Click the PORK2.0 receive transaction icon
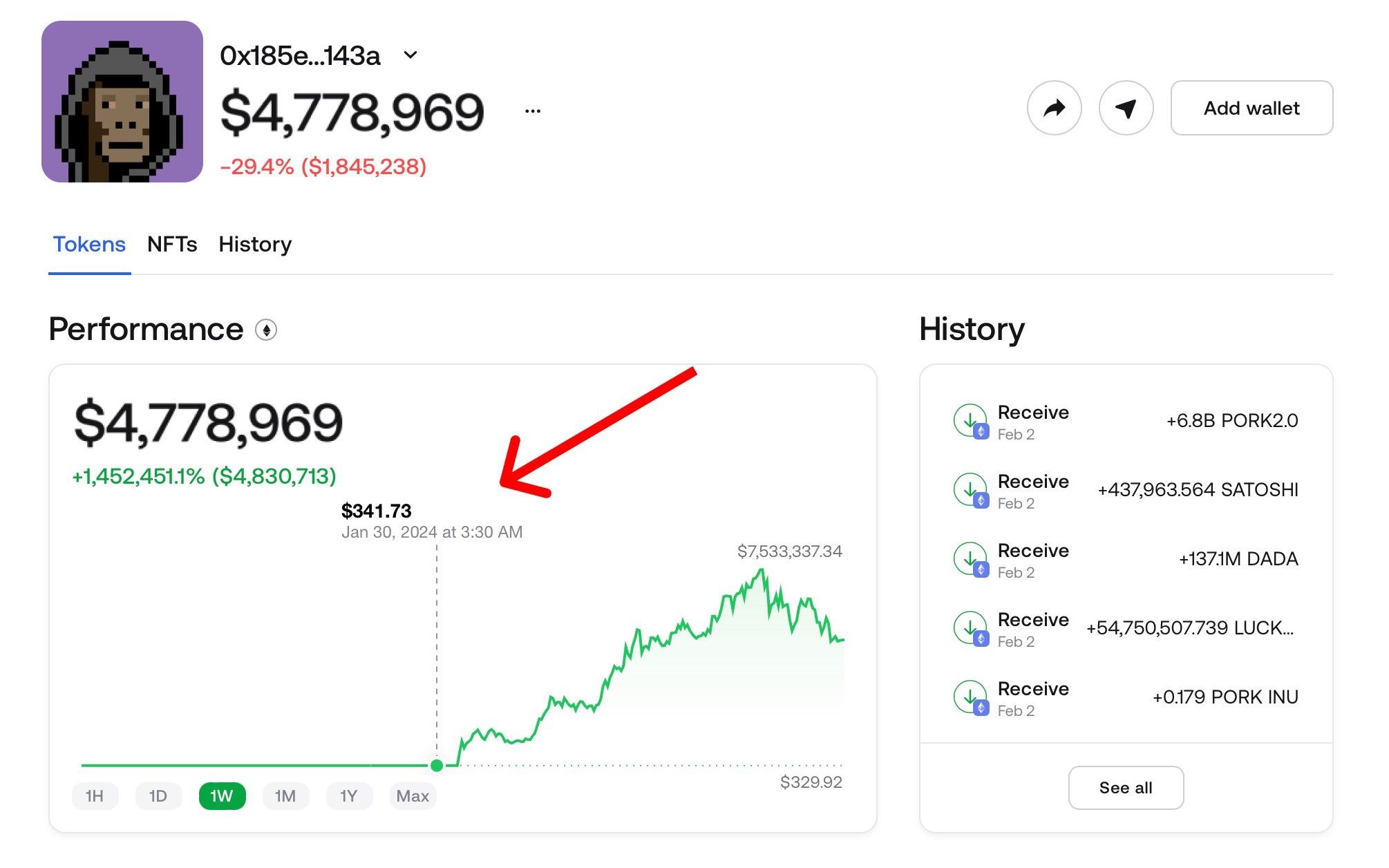This screenshot has width=1389, height=868. point(971,420)
